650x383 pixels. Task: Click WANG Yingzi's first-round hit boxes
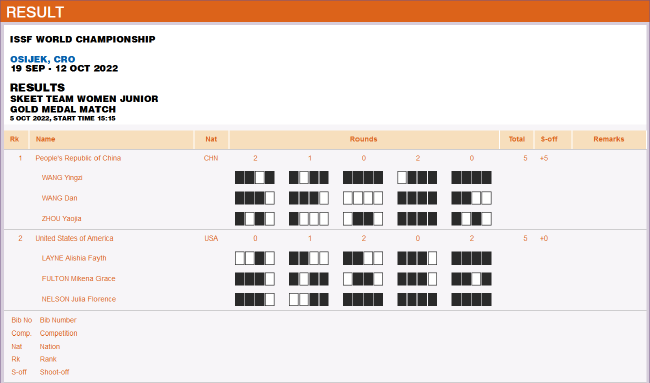coord(255,178)
